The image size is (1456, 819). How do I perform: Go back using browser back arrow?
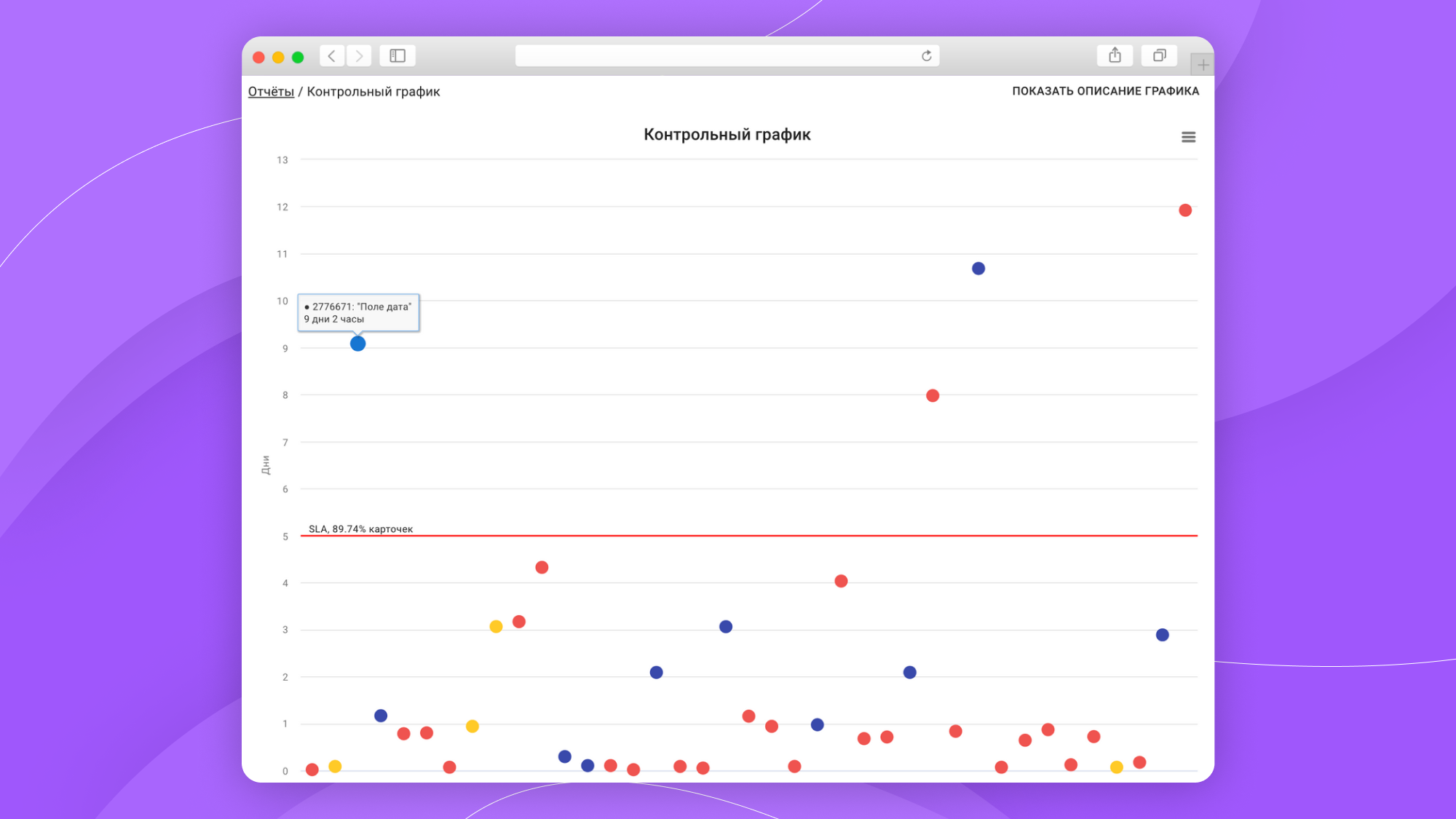(332, 56)
